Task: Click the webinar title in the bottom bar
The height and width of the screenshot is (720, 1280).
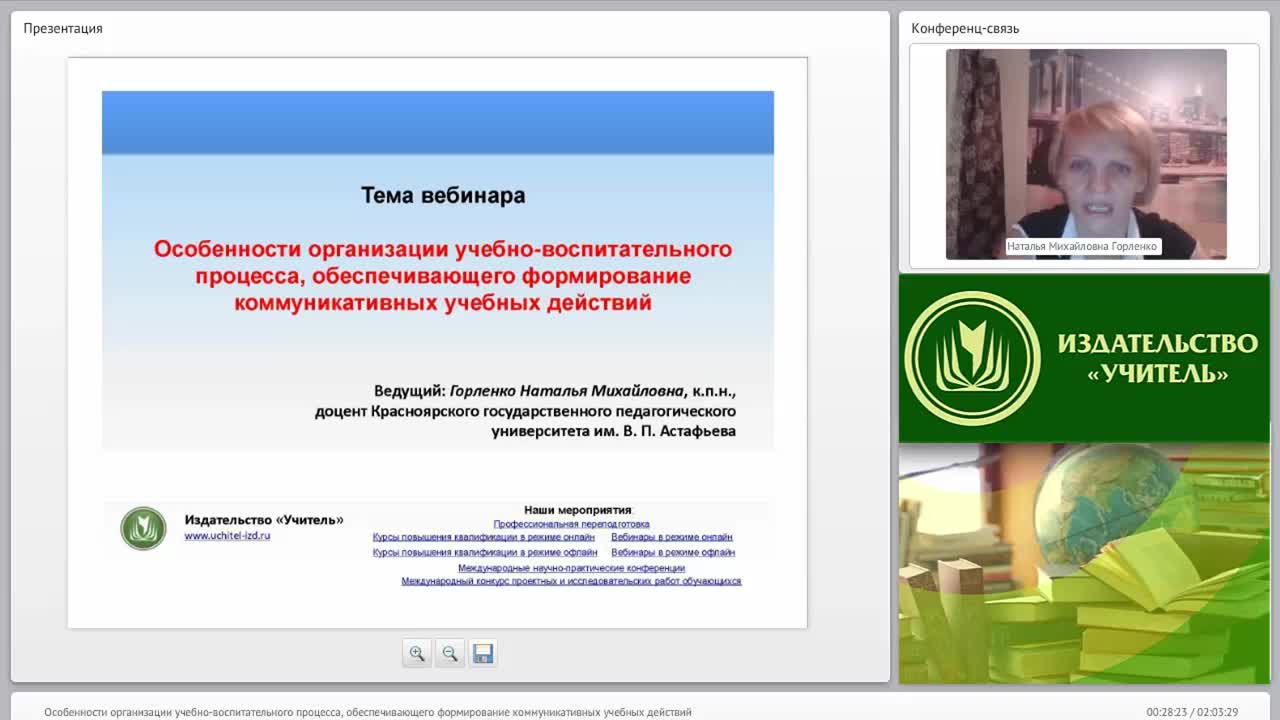Action: [x=368, y=712]
